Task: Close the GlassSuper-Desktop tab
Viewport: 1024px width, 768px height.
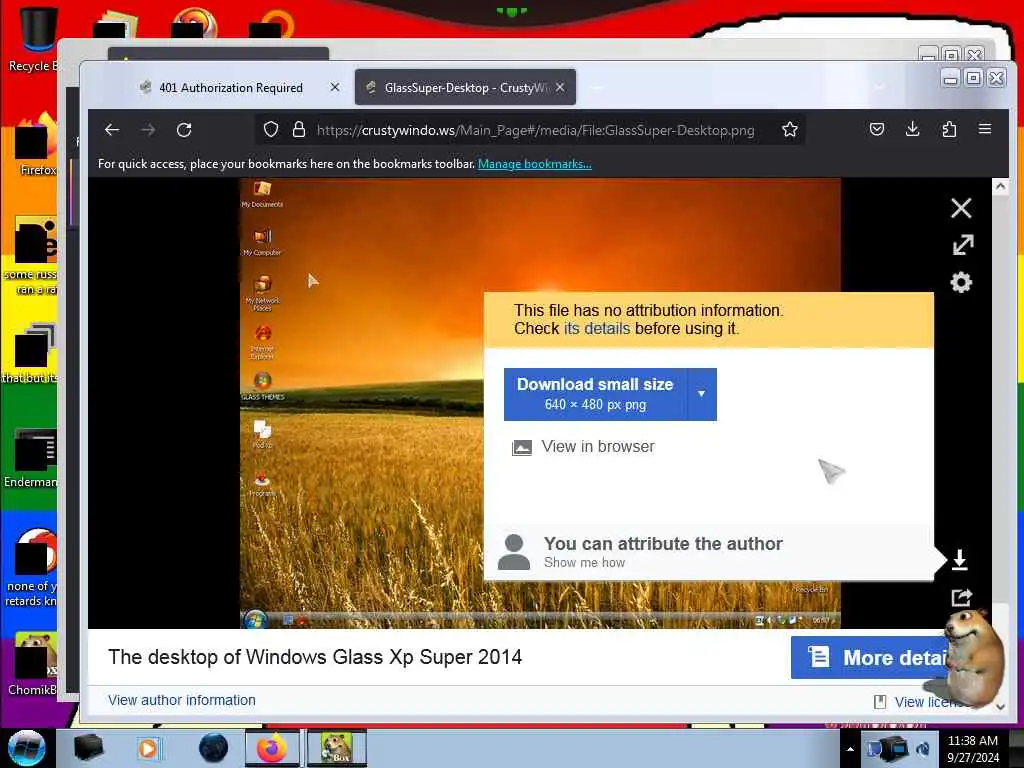Action: (560, 87)
